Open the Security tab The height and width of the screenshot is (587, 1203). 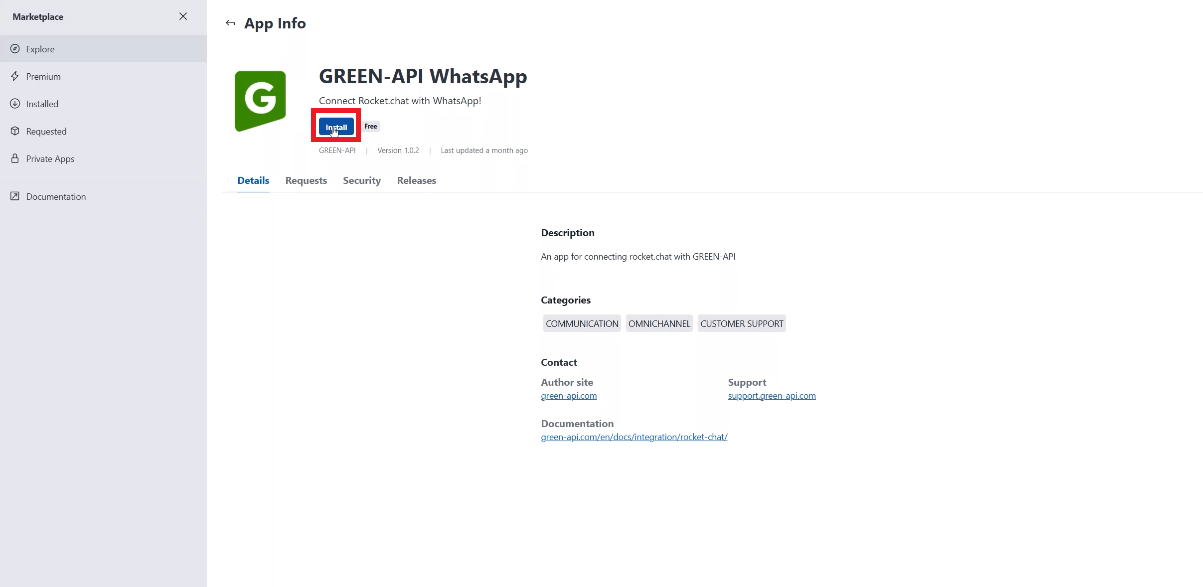click(x=361, y=180)
